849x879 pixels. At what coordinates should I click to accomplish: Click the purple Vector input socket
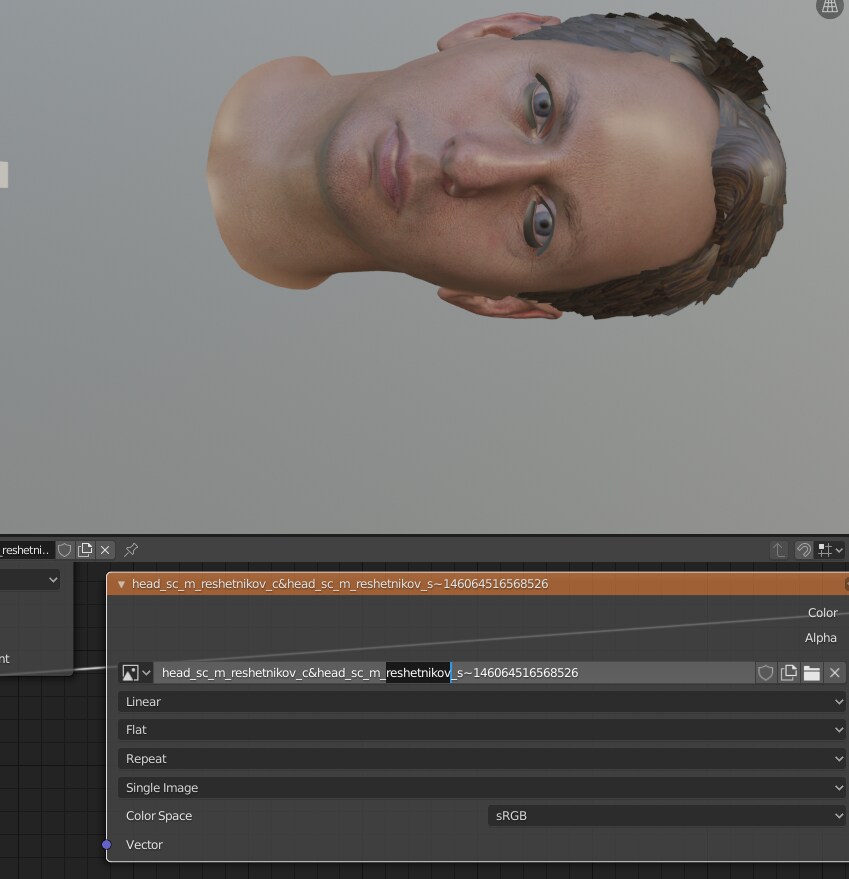(107, 845)
